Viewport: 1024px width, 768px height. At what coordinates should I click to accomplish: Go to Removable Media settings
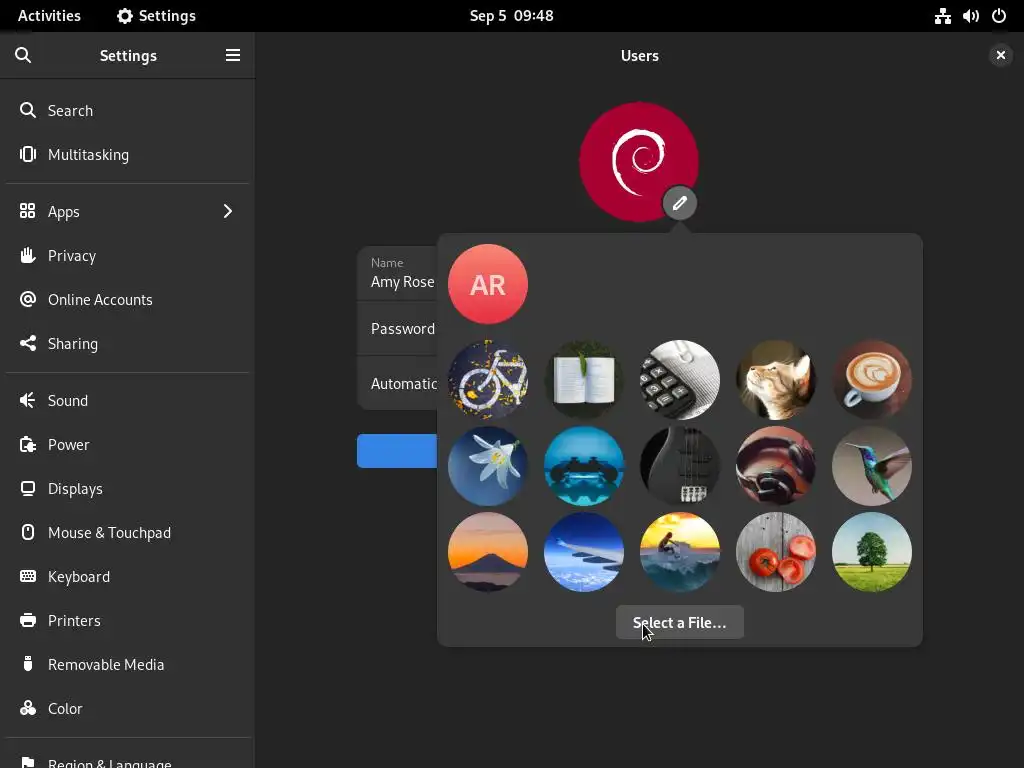[x=127, y=665]
